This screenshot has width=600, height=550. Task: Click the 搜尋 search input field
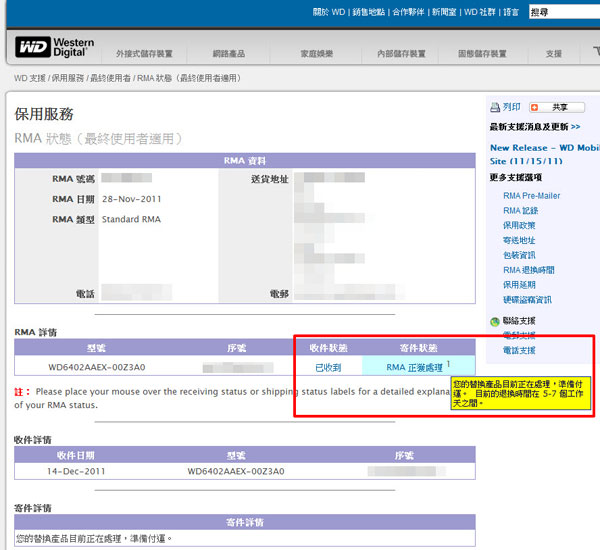pyautogui.click(x=564, y=12)
